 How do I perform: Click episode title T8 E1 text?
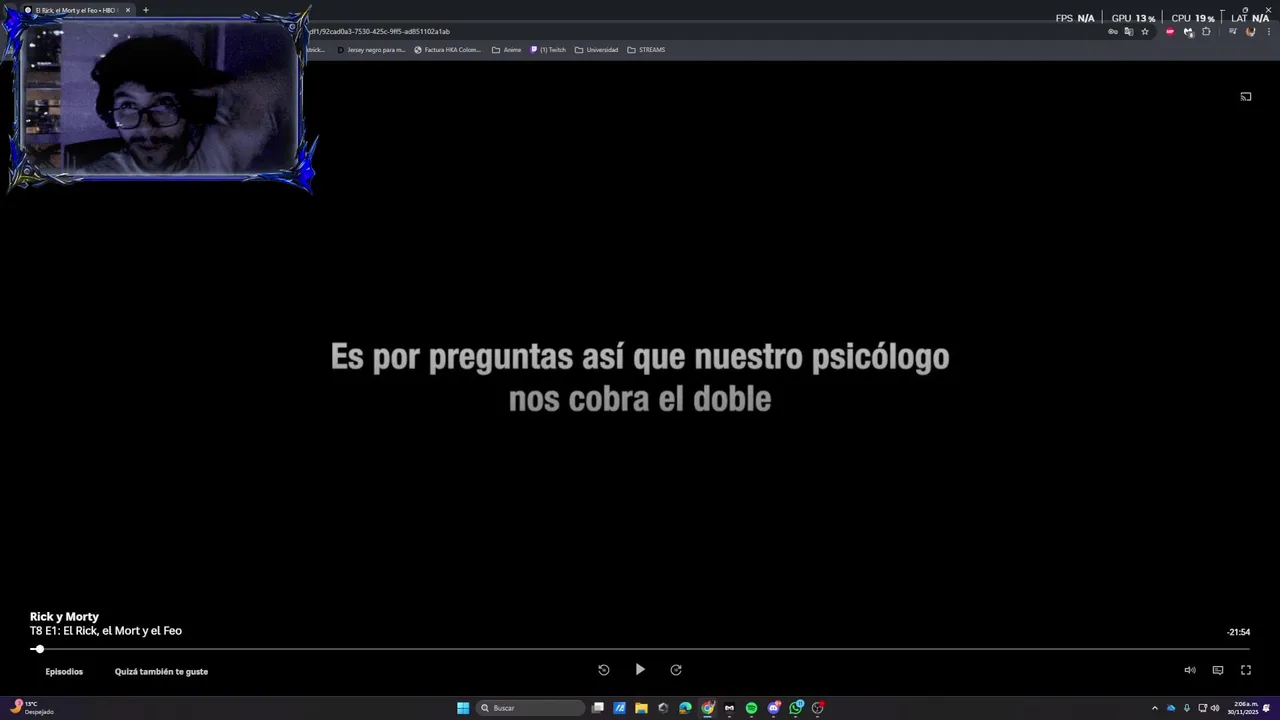106,631
